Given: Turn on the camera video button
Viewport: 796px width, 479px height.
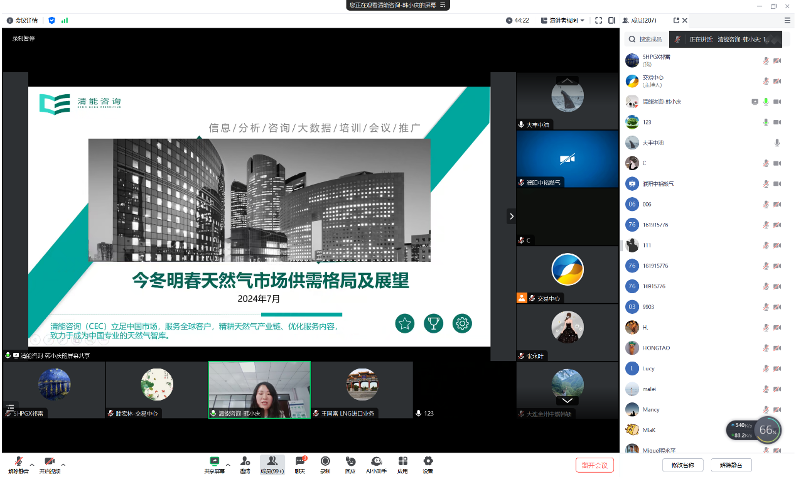Looking at the screenshot, I should tap(50, 464).
